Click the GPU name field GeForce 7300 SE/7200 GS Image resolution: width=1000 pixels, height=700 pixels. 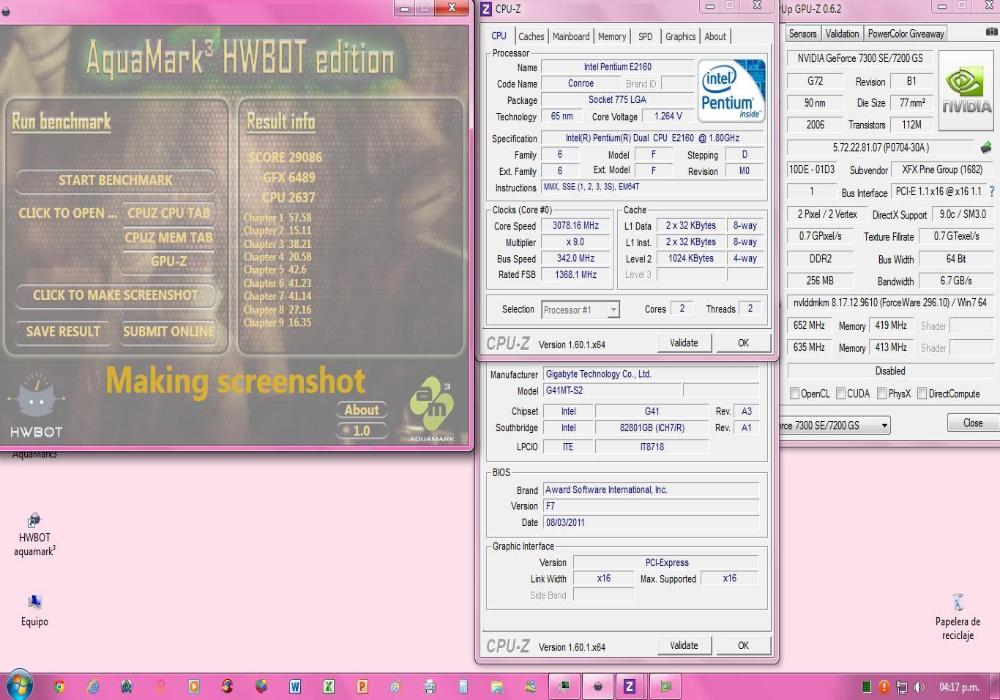coord(860,58)
